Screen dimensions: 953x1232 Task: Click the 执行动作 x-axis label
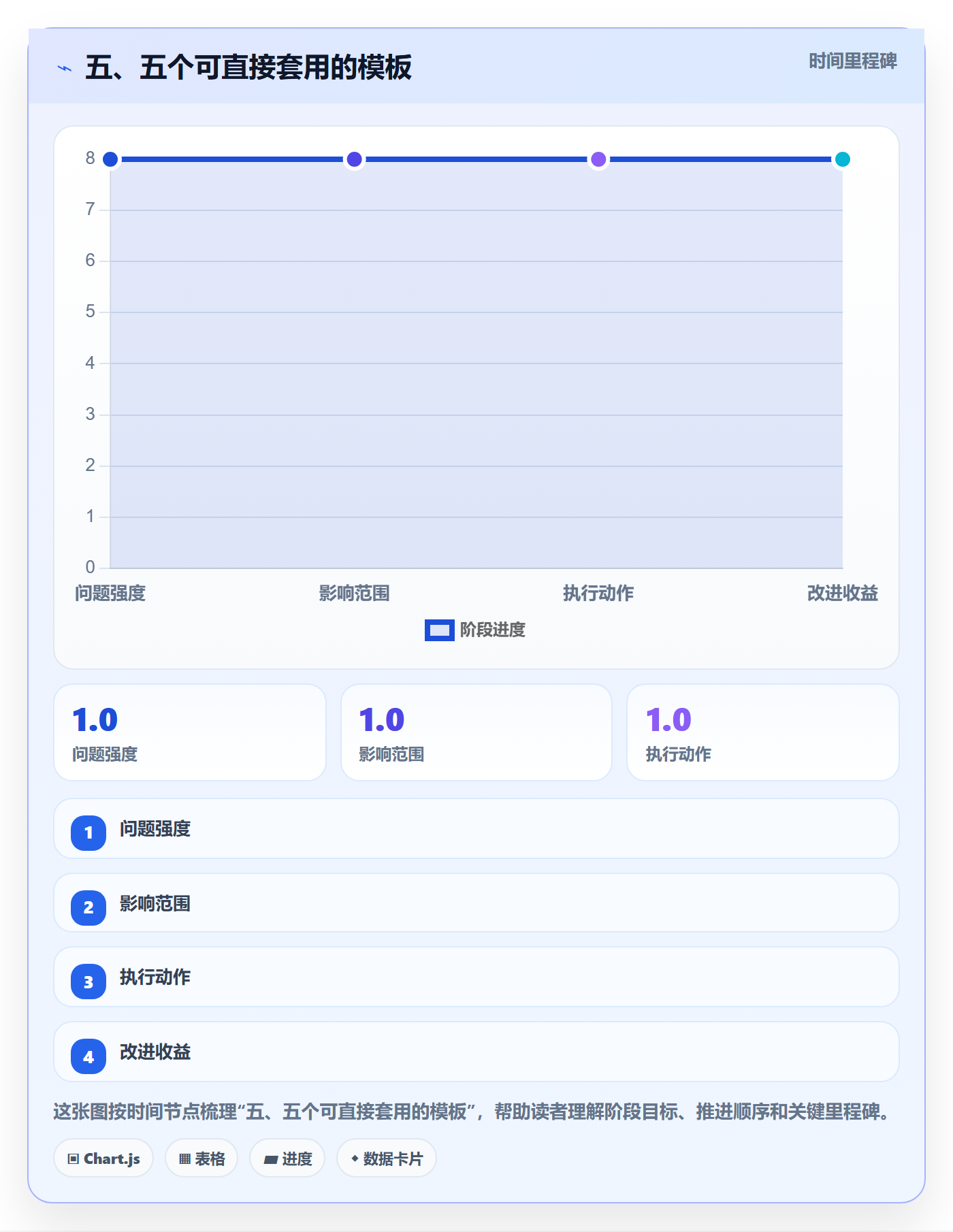coord(598,594)
